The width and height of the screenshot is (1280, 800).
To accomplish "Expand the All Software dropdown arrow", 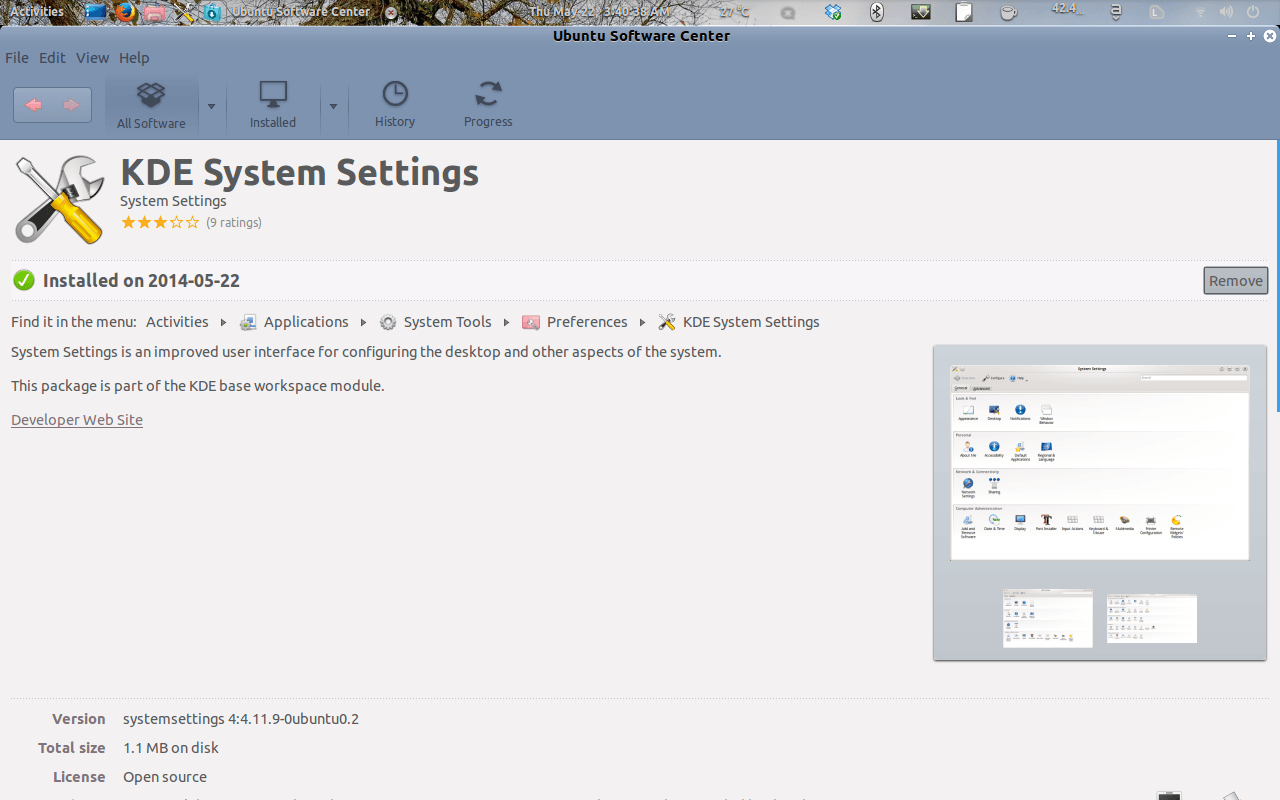I will point(211,106).
